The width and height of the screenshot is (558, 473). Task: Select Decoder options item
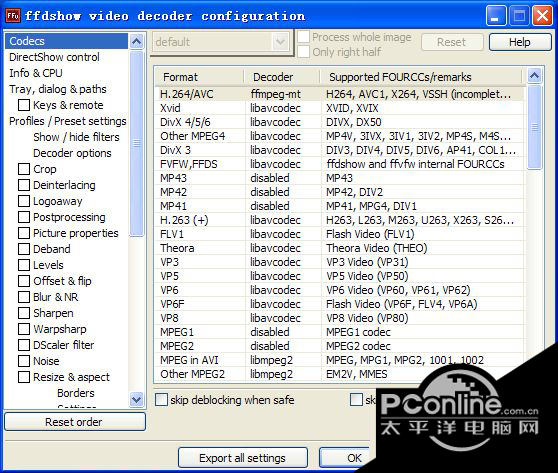tap(72, 153)
